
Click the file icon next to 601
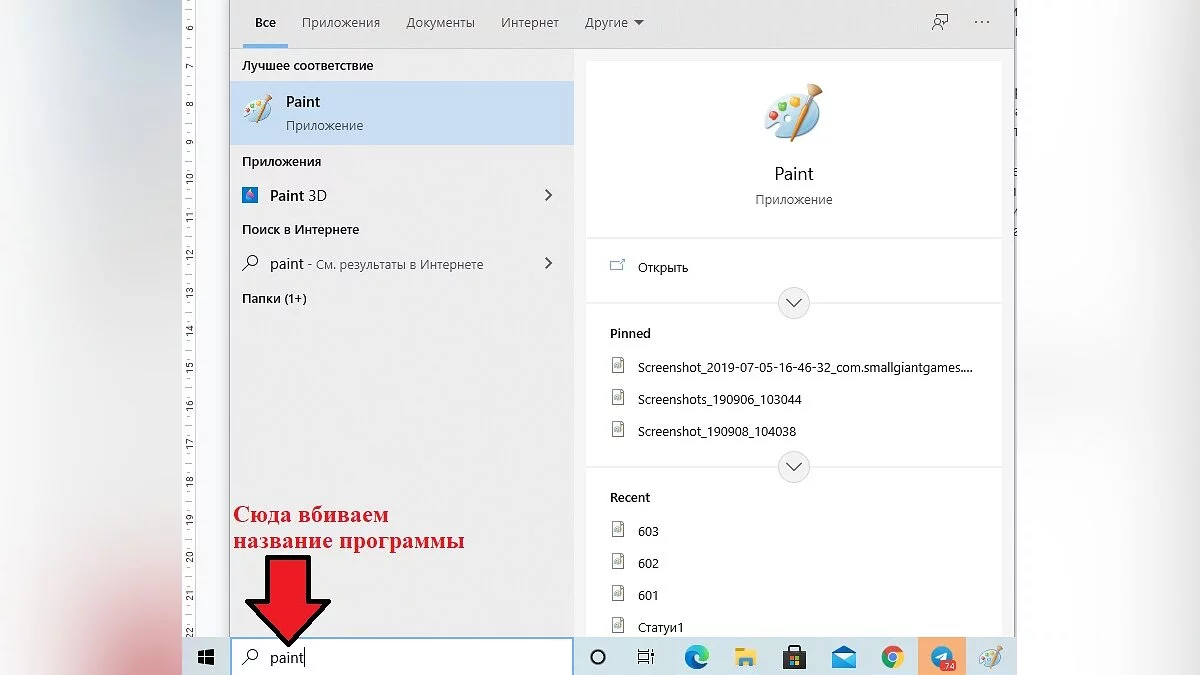pyautogui.click(x=618, y=594)
